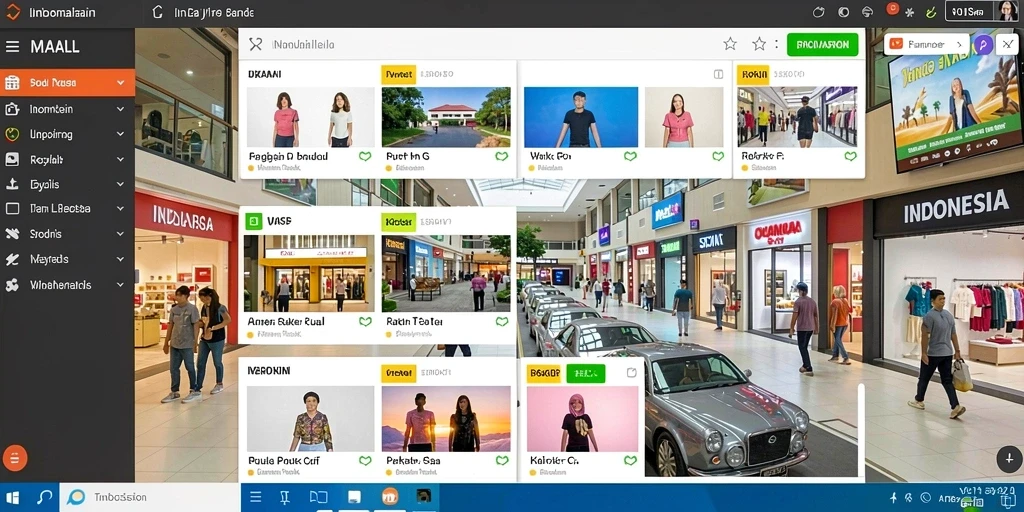Click the orange app logo next to Inbomalaain
The image size is (1024, 512).
point(13,12)
